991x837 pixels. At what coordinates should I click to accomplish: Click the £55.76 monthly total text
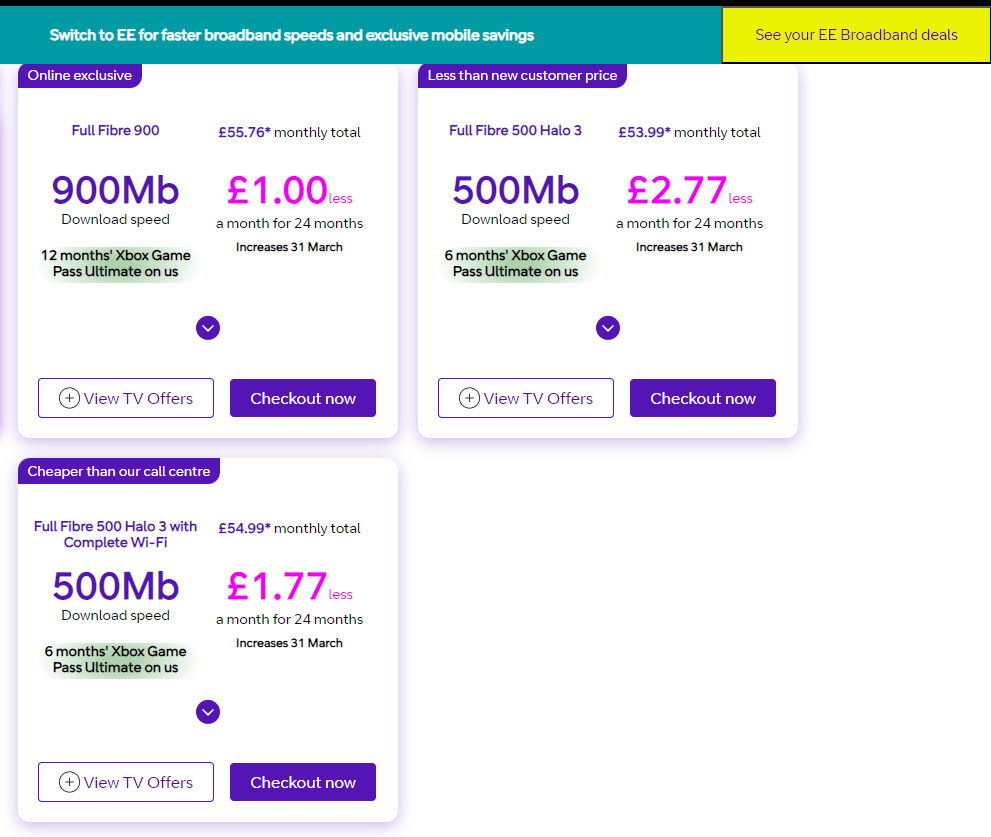pyautogui.click(x=289, y=132)
